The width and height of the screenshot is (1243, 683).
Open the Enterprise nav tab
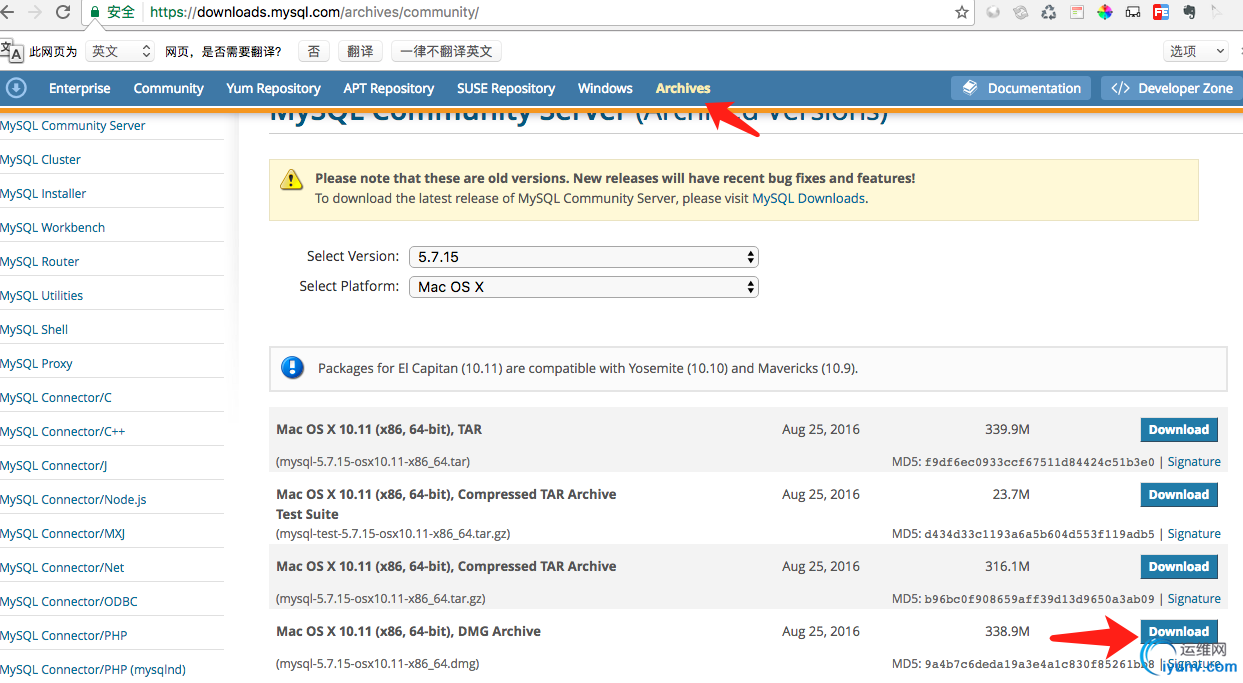pyautogui.click(x=80, y=88)
